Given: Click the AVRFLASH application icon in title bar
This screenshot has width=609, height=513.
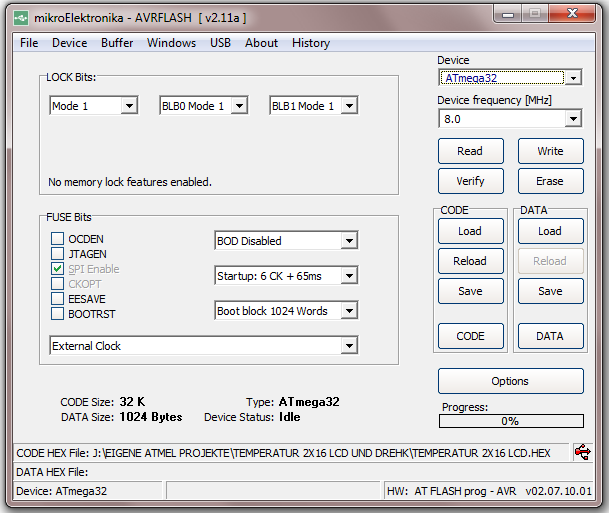Looking at the screenshot, I should pos(21,18).
